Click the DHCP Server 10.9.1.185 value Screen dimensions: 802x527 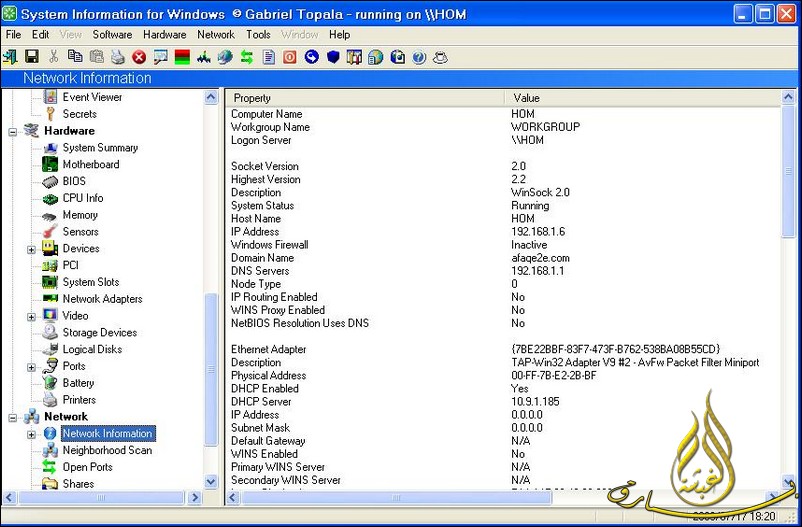click(535, 402)
